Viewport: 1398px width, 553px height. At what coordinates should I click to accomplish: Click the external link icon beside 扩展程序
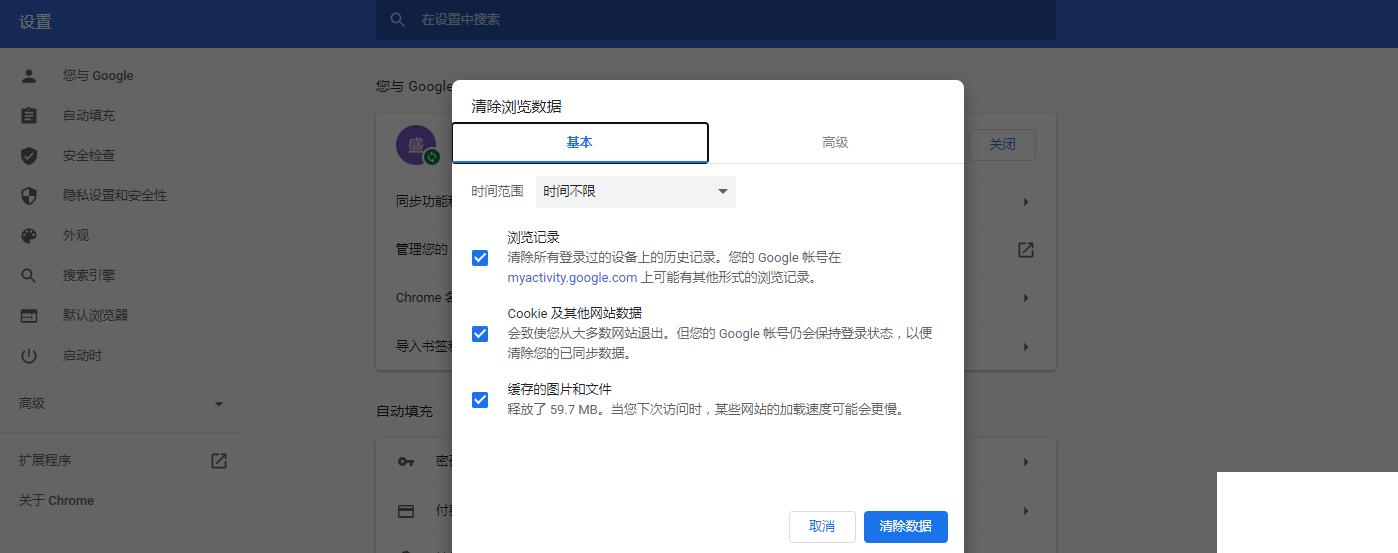219,461
